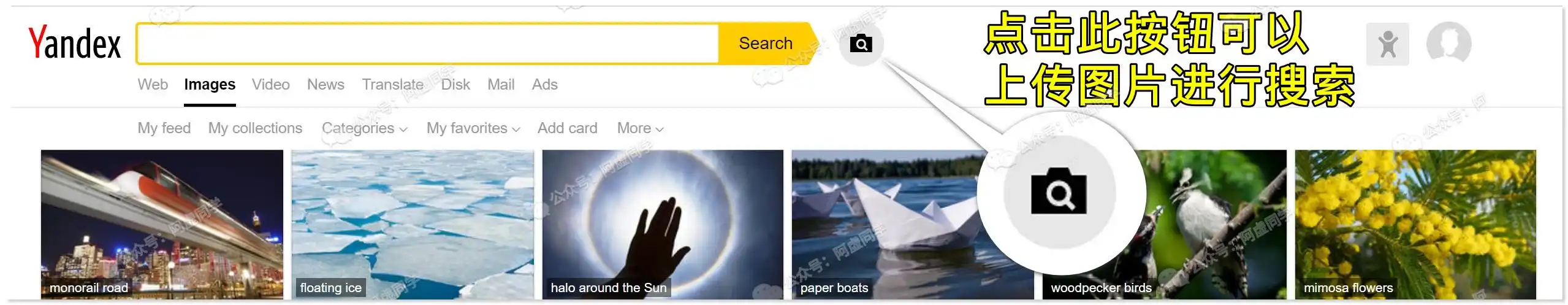Image resolution: width=1568 pixels, height=305 pixels.
Task: Open the floating ice thumbnail
Action: 413,224
